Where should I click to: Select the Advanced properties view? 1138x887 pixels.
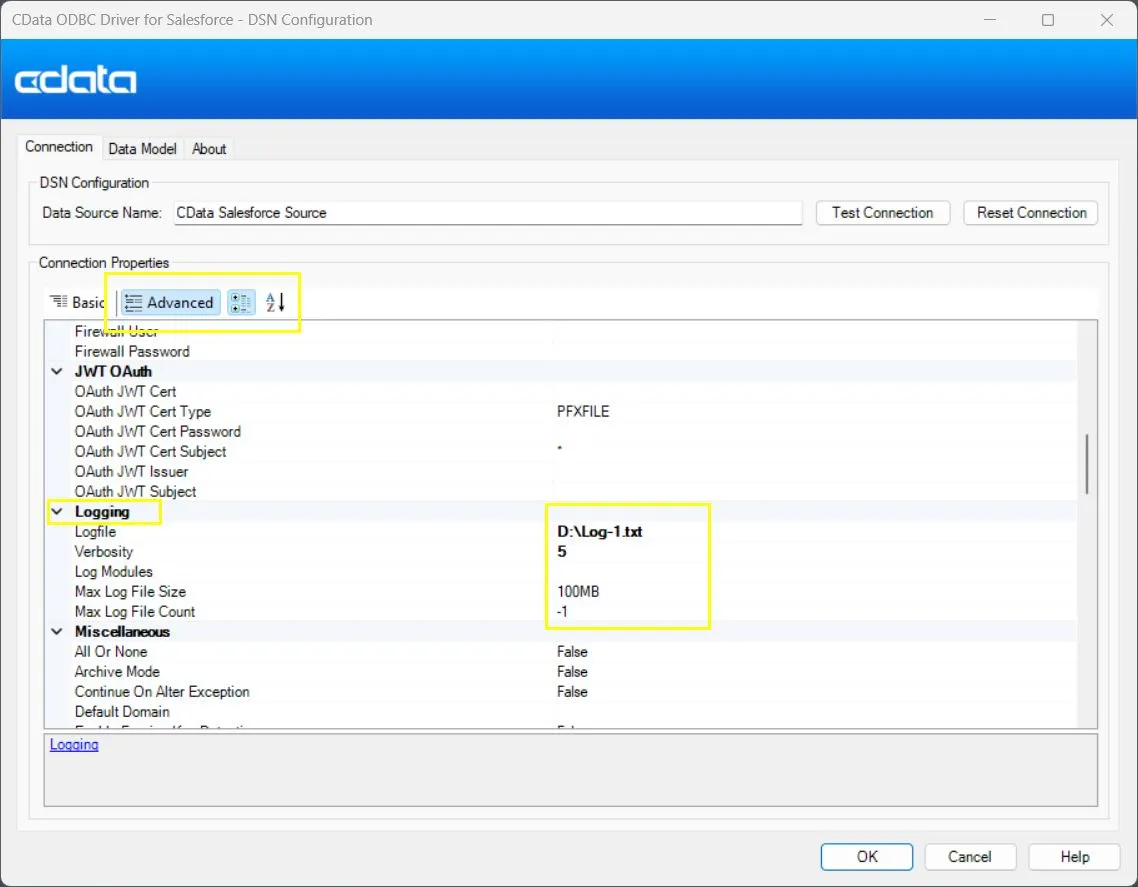(169, 302)
